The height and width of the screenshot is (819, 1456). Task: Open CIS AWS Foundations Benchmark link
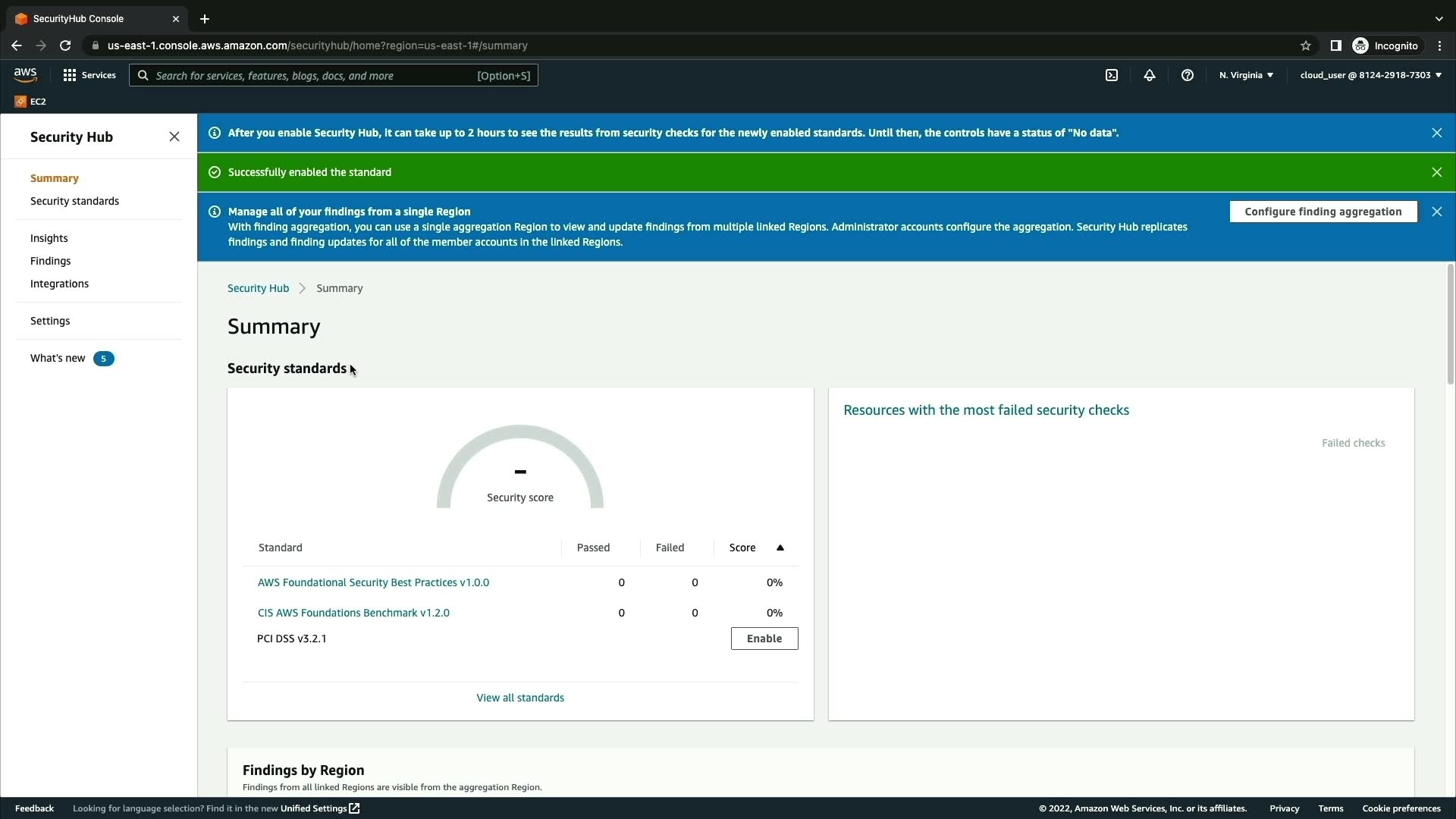click(353, 613)
